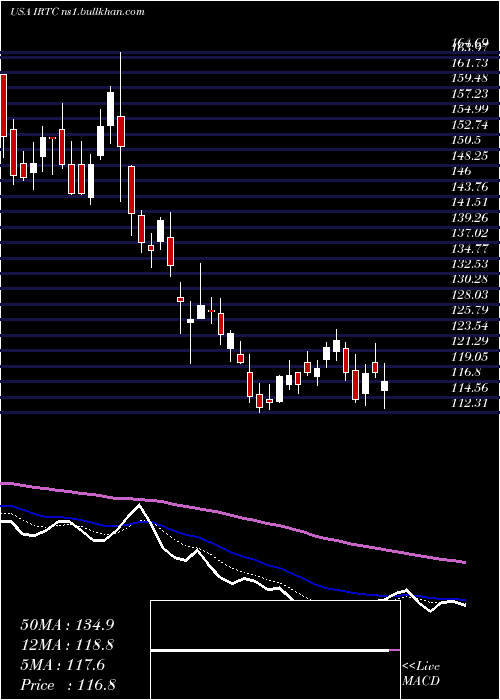Click the 119.05 price label

[470, 357]
